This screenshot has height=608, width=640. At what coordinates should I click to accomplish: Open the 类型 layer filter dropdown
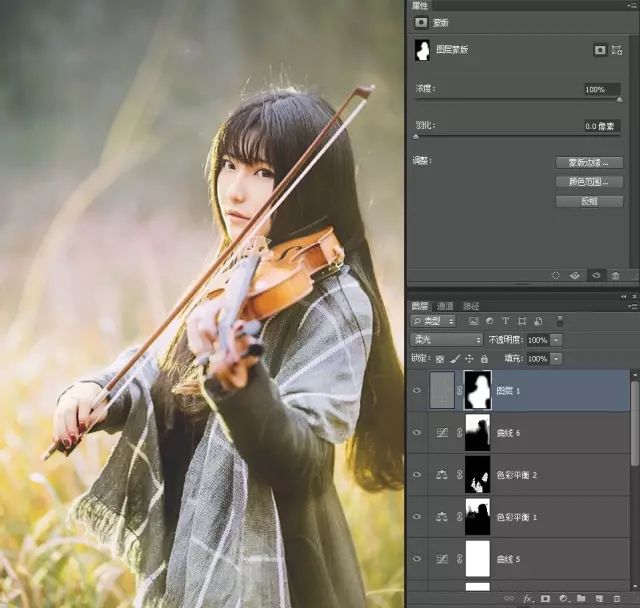click(x=433, y=321)
